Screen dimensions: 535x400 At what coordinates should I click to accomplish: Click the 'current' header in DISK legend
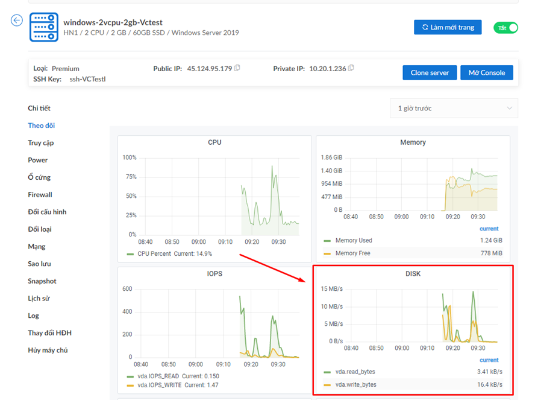point(489,360)
